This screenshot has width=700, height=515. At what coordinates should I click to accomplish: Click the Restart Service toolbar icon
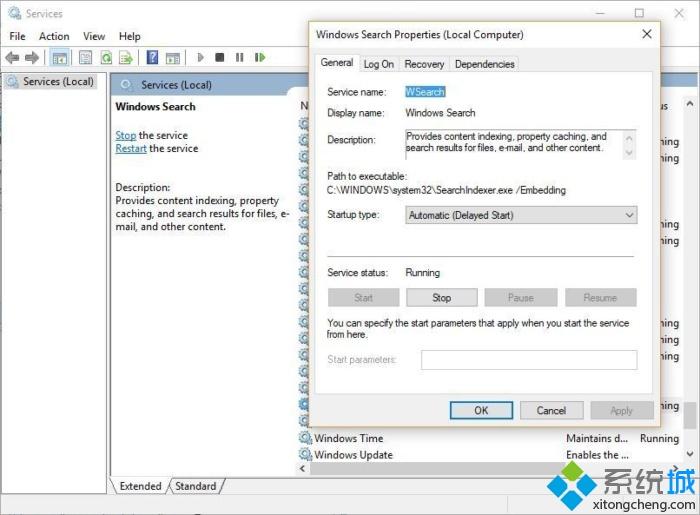260,57
